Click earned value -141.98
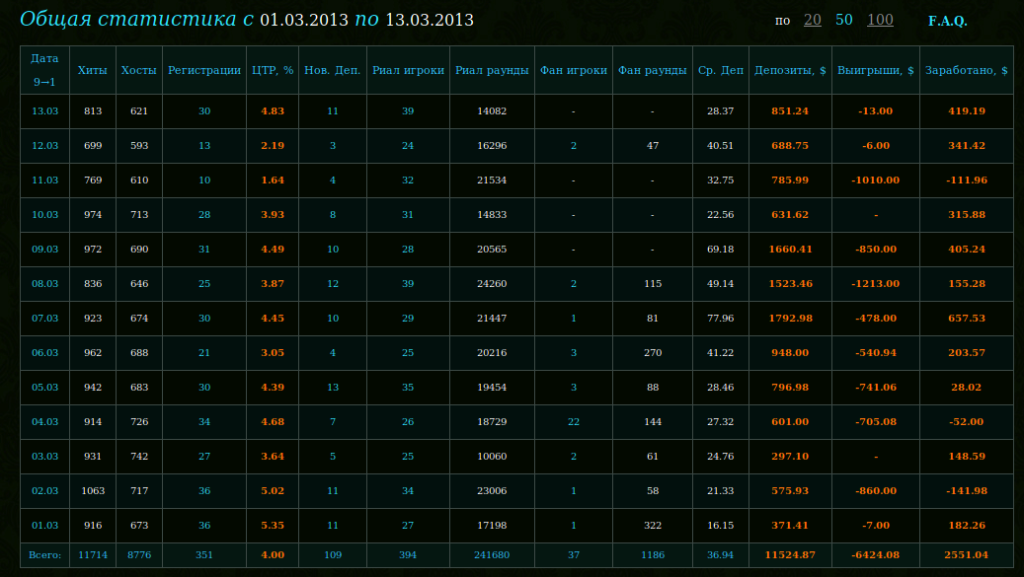 click(967, 491)
